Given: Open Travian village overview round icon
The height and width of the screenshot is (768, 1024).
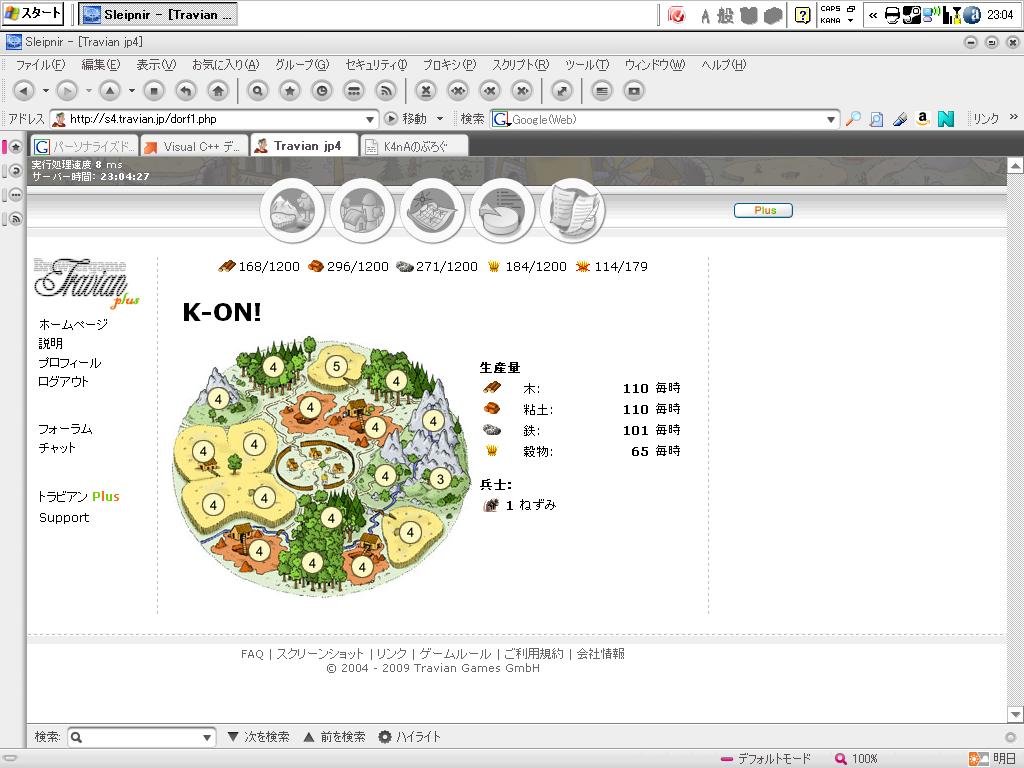Looking at the screenshot, I should pyautogui.click(x=292, y=211).
